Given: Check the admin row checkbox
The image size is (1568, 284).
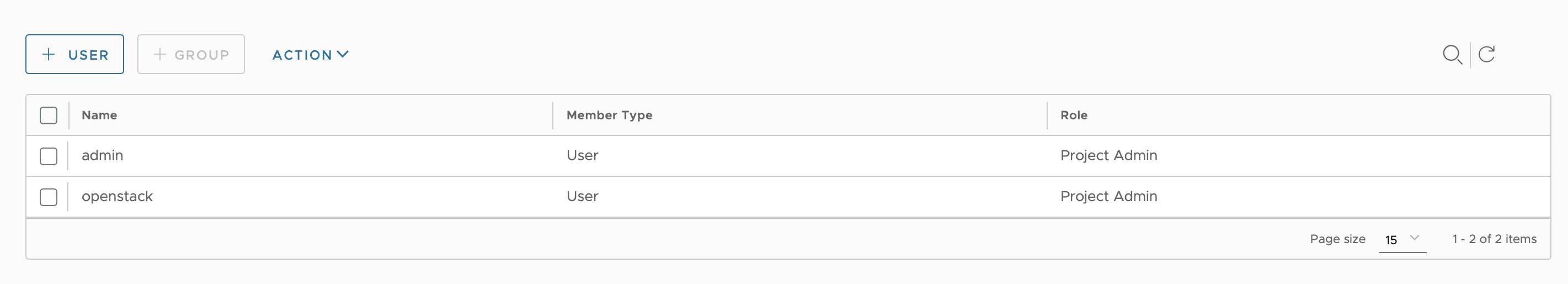Looking at the screenshot, I should (49, 156).
